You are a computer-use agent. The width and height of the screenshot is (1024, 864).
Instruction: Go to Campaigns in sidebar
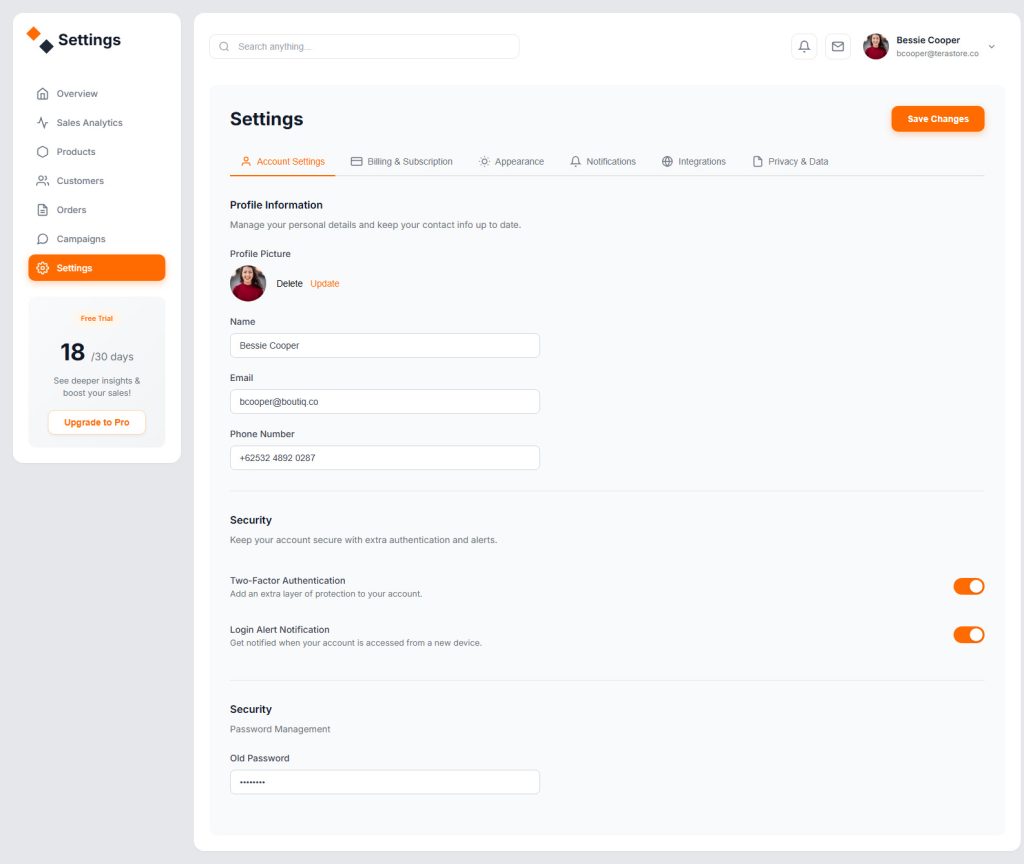(x=97, y=239)
